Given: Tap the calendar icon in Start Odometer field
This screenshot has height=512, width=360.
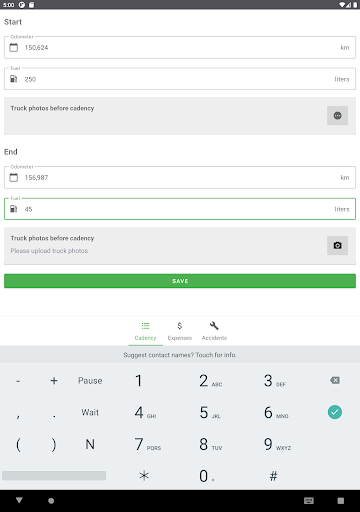Looking at the screenshot, I should point(14,47).
